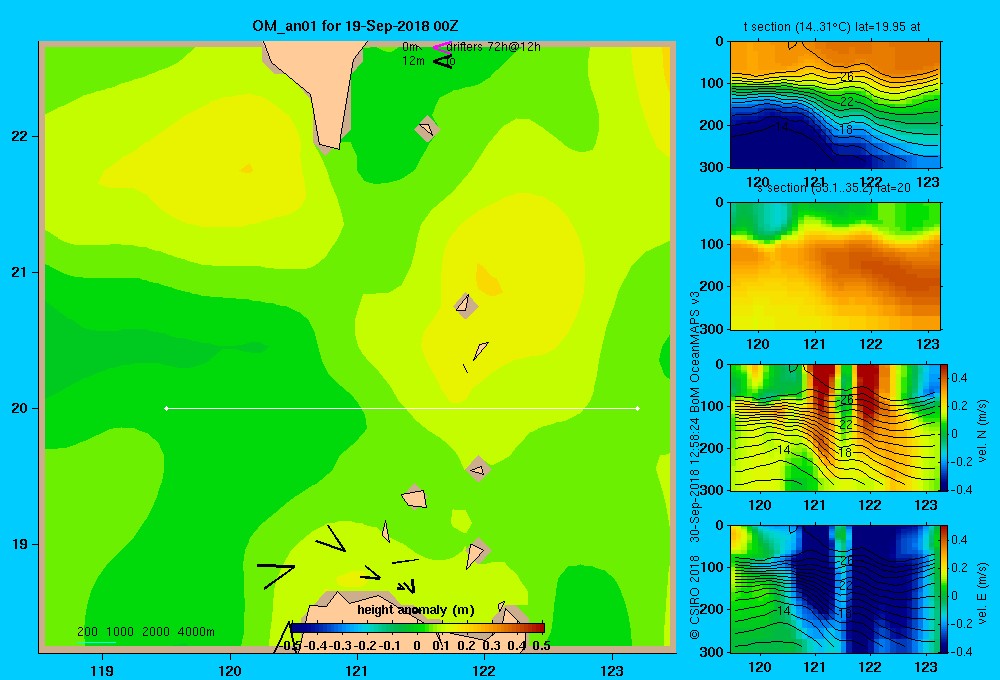Click the '4000m' depth contour legend label

[x=196, y=632]
